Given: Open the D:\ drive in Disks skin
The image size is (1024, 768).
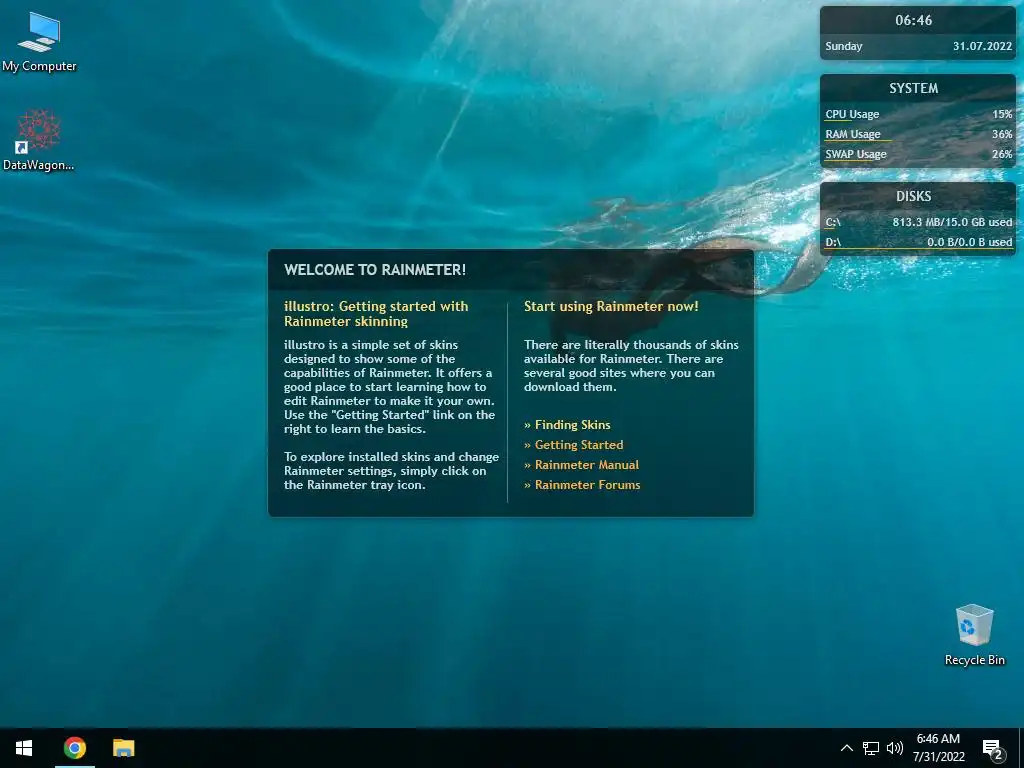Looking at the screenshot, I should 833,242.
